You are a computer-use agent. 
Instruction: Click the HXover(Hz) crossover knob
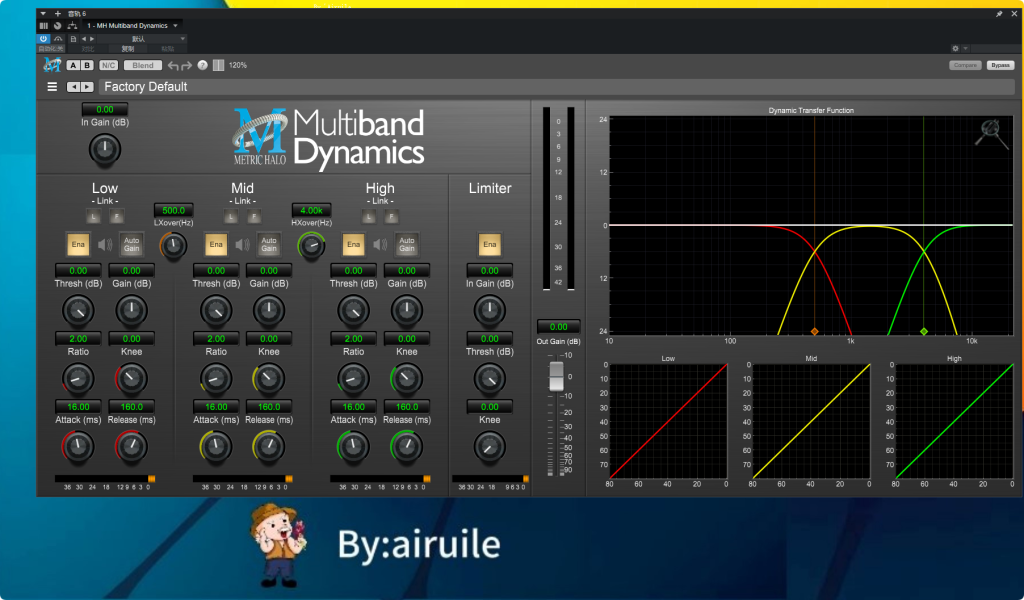click(312, 246)
